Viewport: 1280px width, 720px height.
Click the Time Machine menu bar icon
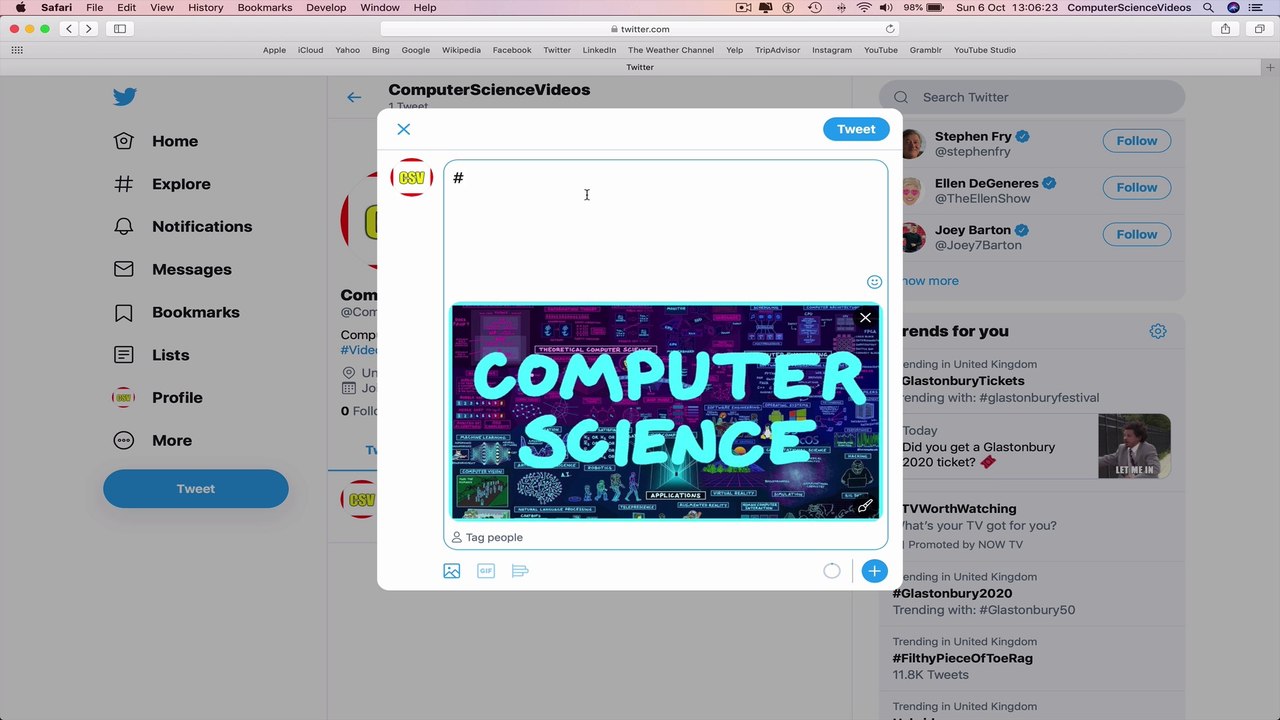pos(815,7)
